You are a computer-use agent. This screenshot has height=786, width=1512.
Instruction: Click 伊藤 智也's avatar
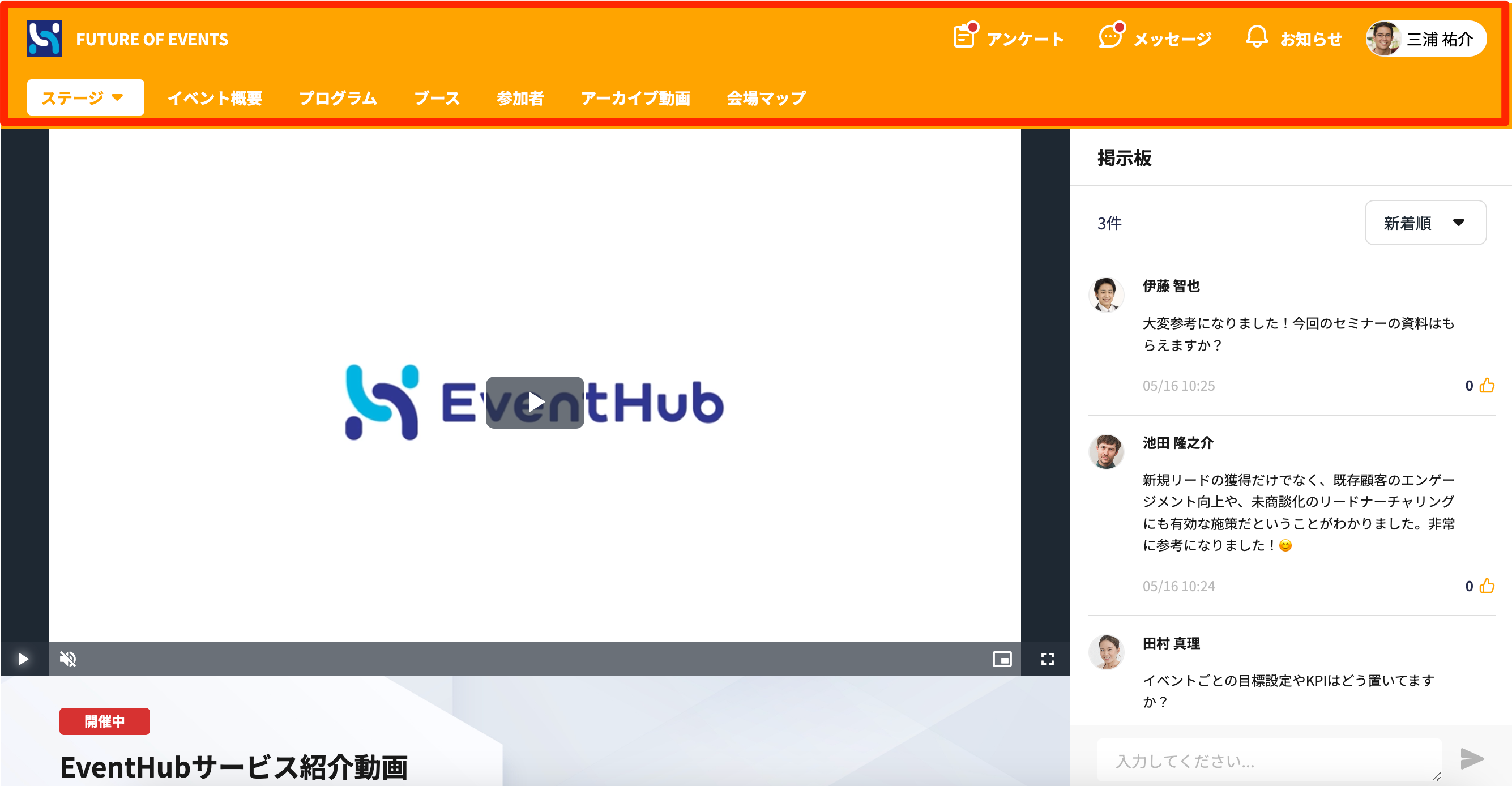point(1107,294)
